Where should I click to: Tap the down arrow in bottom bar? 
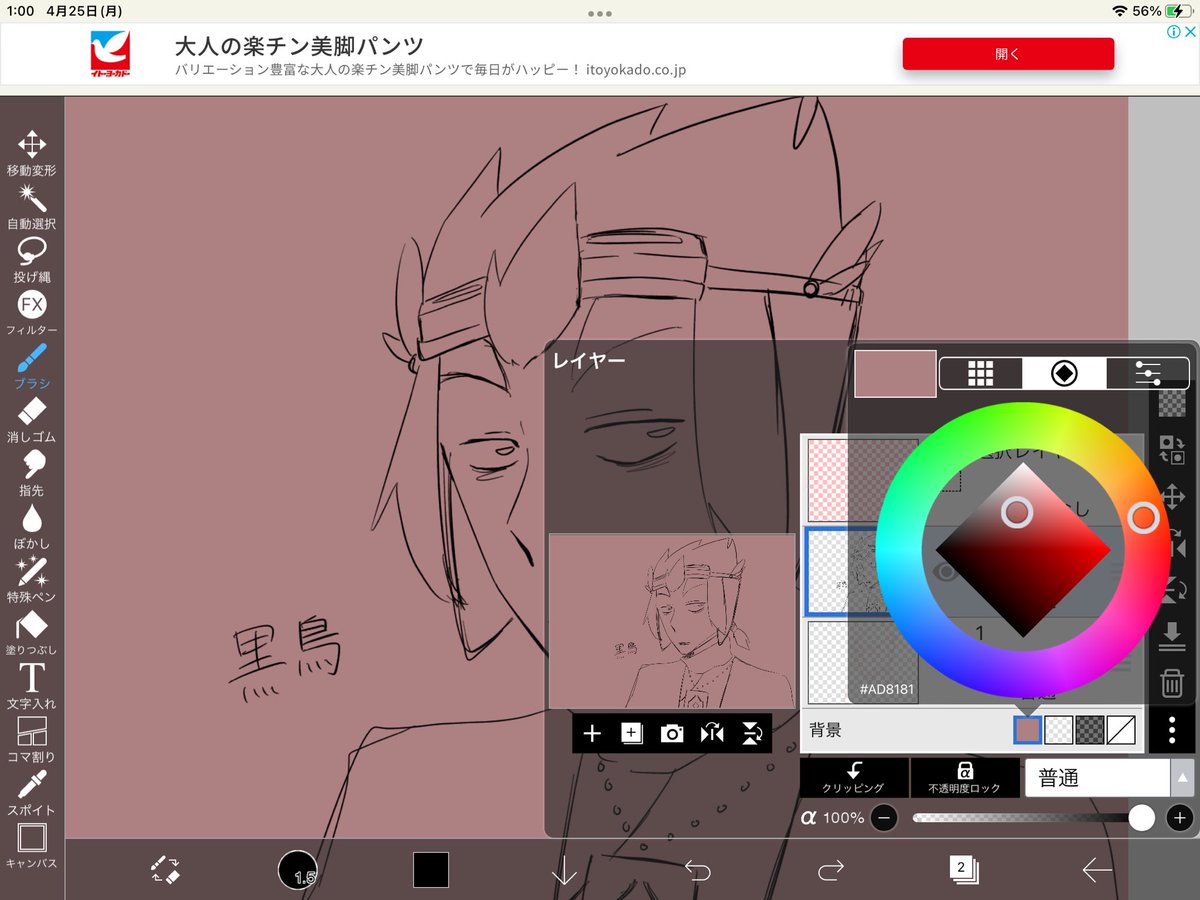[x=564, y=869]
